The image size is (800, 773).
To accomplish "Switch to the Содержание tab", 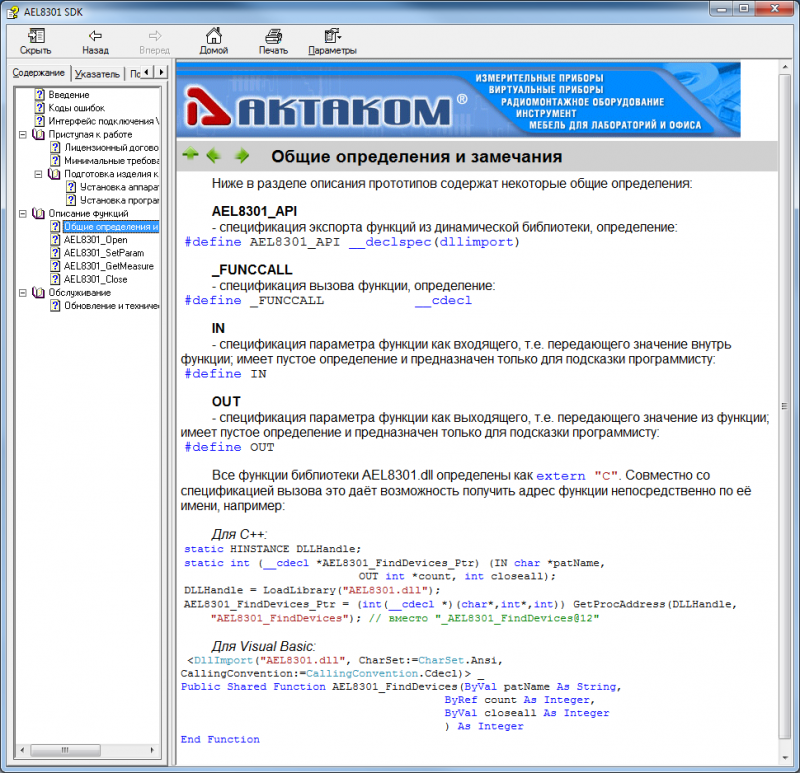I will coord(39,73).
